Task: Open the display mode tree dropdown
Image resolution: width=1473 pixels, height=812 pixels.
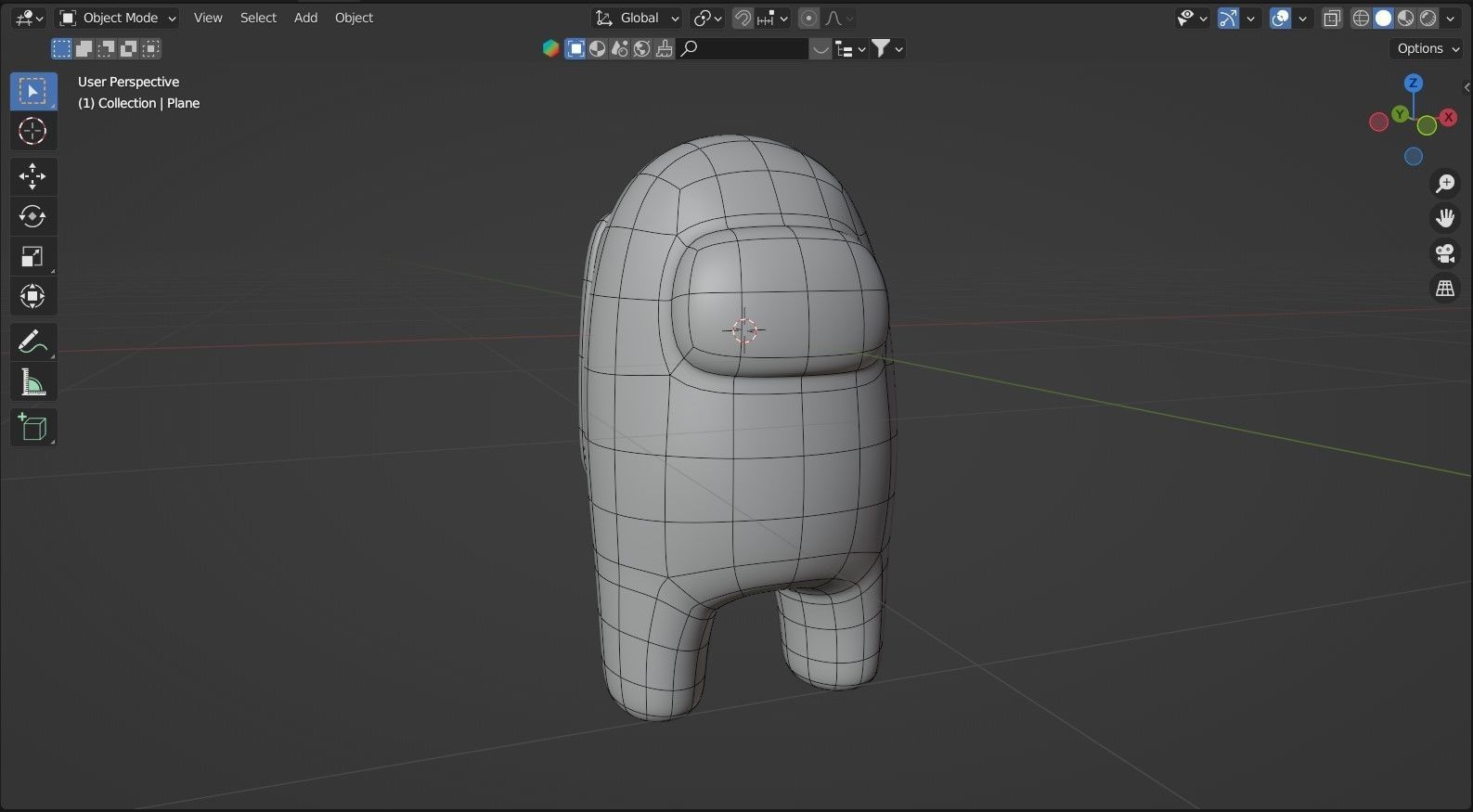Action: [850, 48]
